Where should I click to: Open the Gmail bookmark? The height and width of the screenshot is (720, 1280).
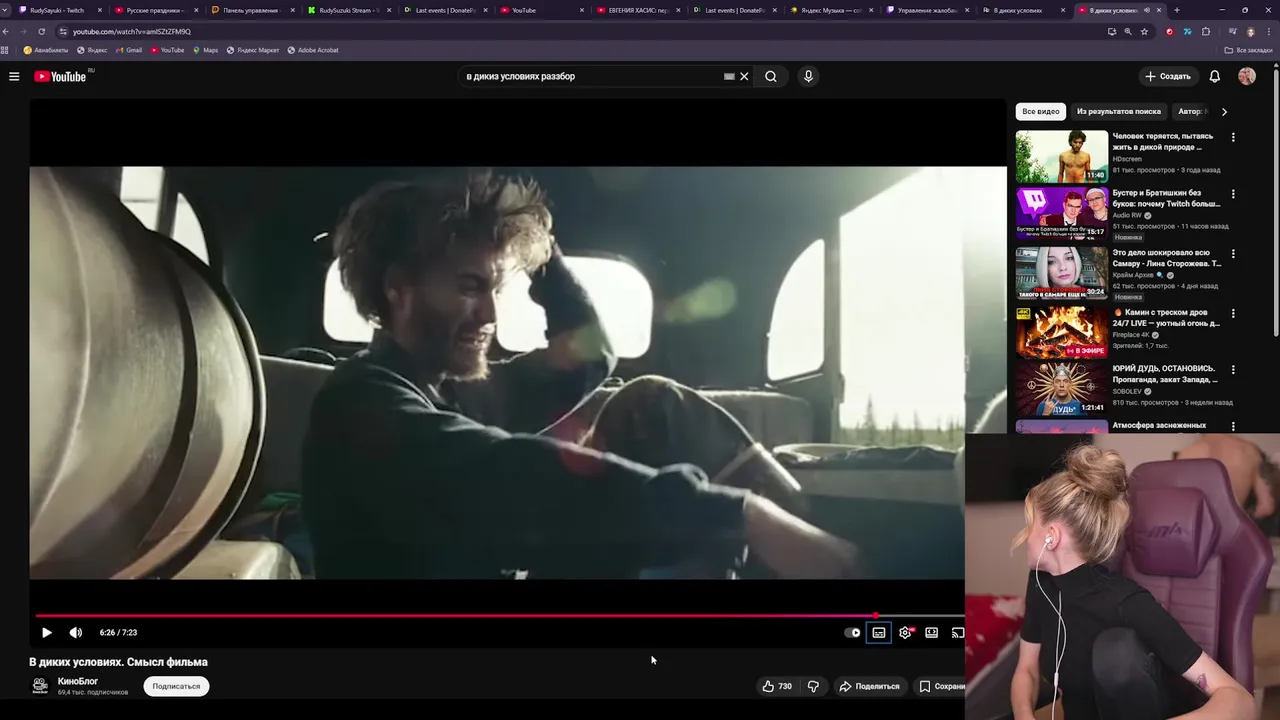128,50
